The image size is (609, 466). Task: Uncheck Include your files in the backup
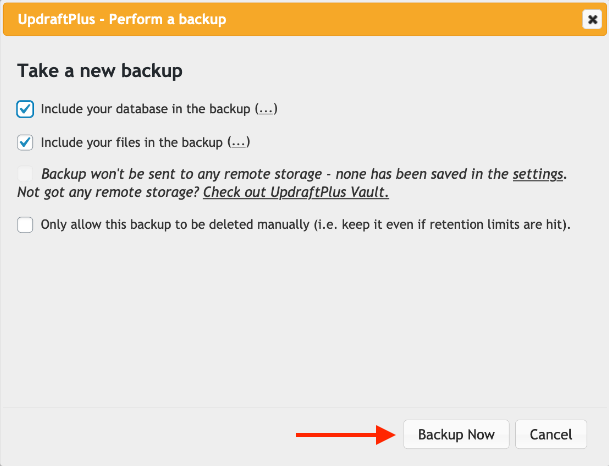(26, 142)
